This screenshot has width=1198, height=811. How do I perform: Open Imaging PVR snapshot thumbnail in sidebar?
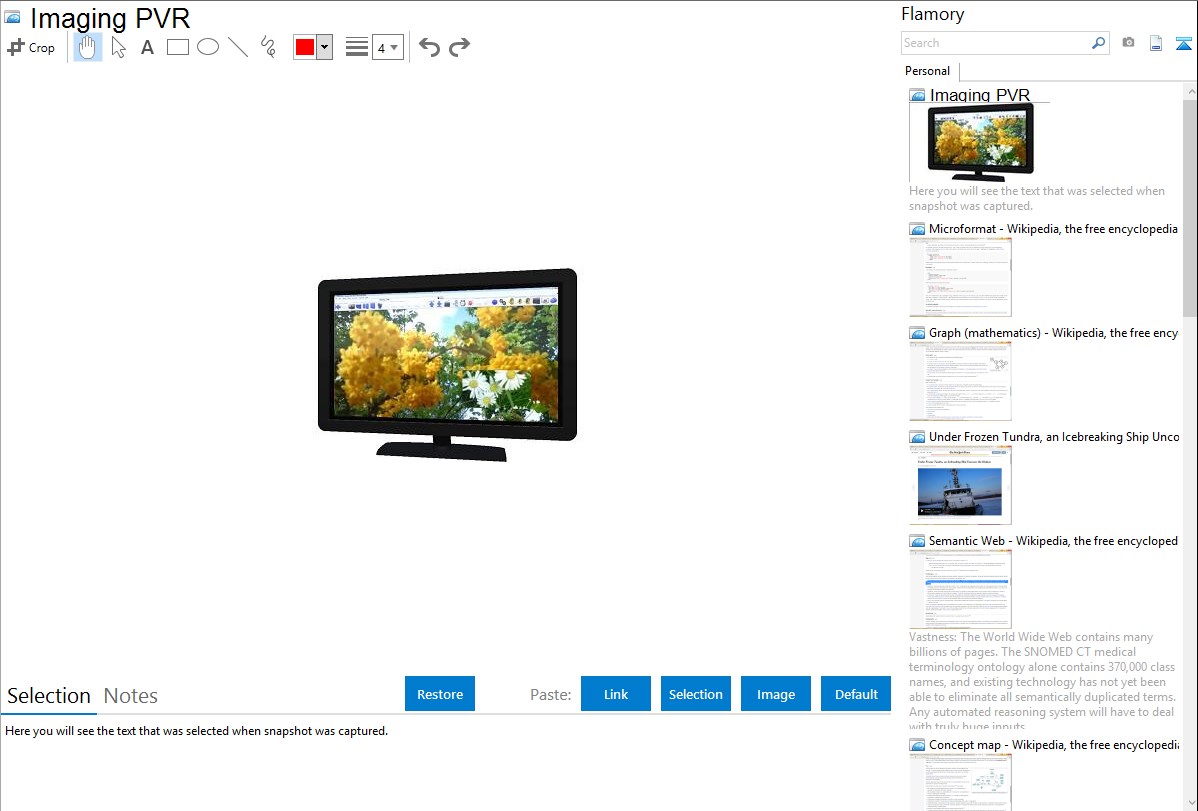(979, 142)
